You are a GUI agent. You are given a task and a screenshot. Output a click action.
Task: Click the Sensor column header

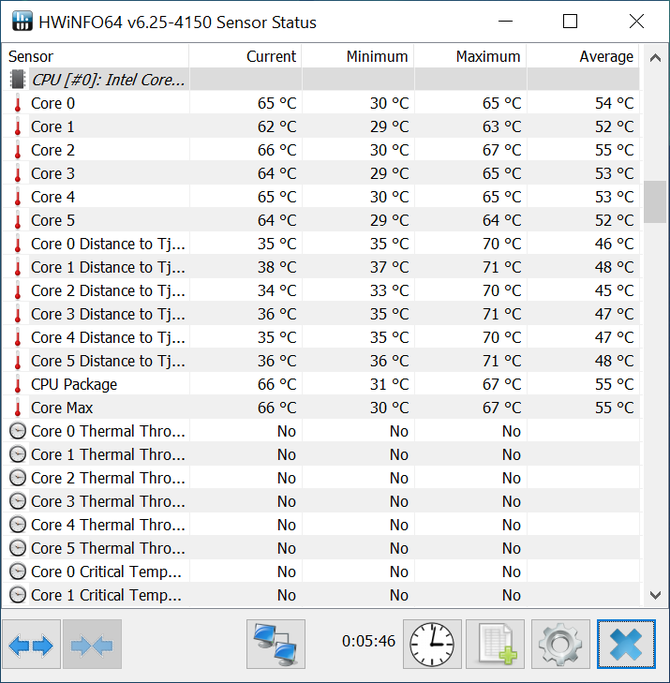tap(95, 56)
